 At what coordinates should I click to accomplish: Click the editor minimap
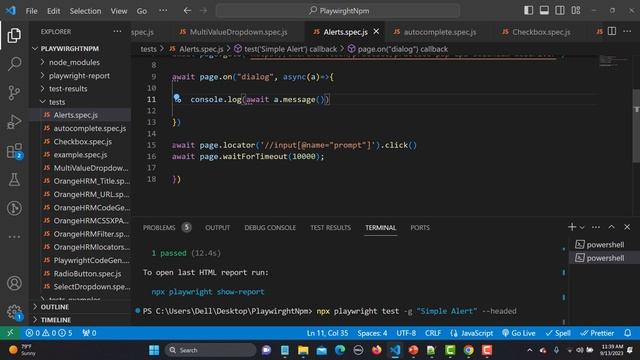[x=613, y=61]
